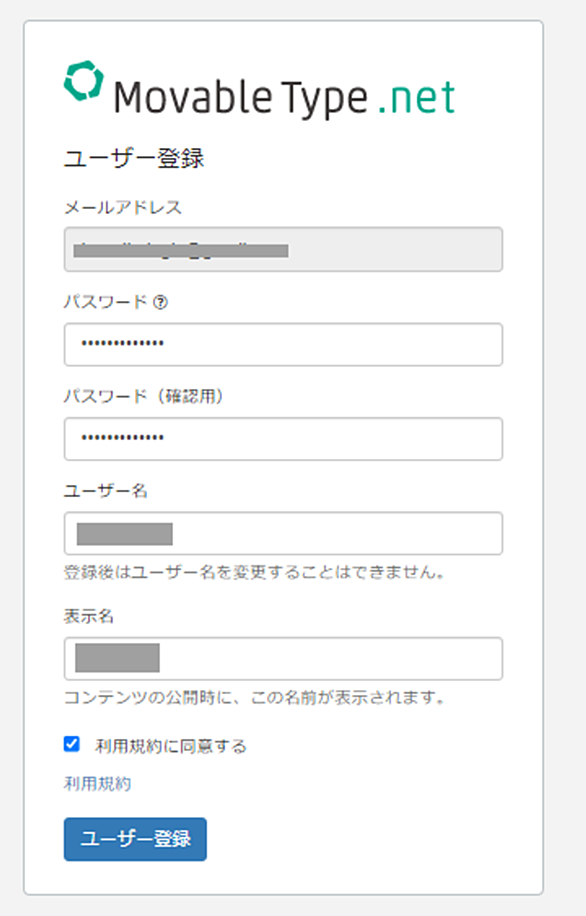Click the パスワード label text
Image resolution: width=586 pixels, height=916 pixels.
105,302
